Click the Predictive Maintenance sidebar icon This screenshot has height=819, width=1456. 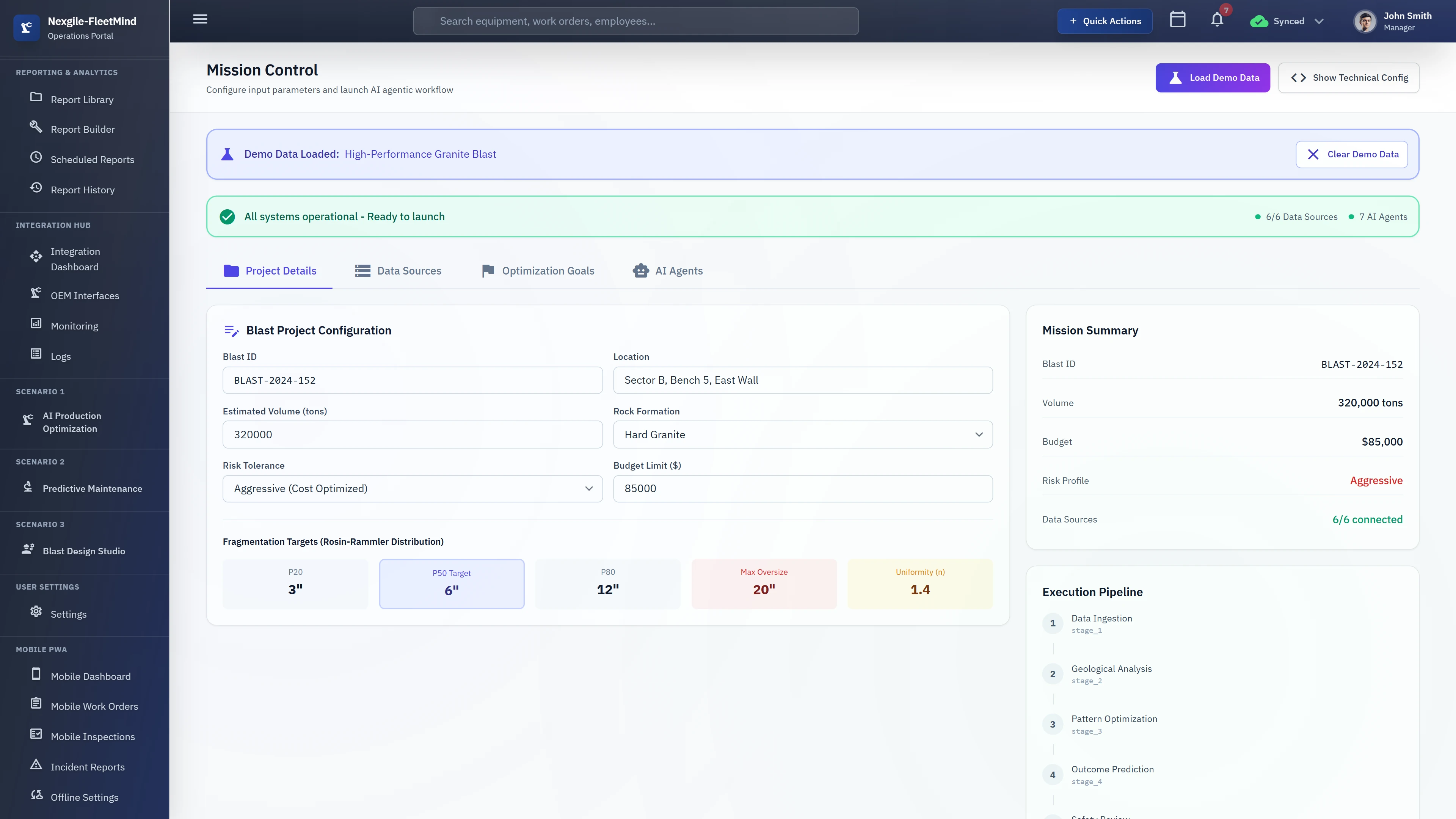coord(28,486)
